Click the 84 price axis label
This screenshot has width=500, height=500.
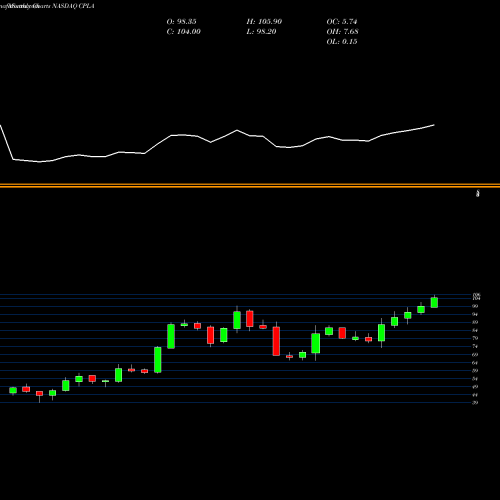pyautogui.click(x=475, y=330)
